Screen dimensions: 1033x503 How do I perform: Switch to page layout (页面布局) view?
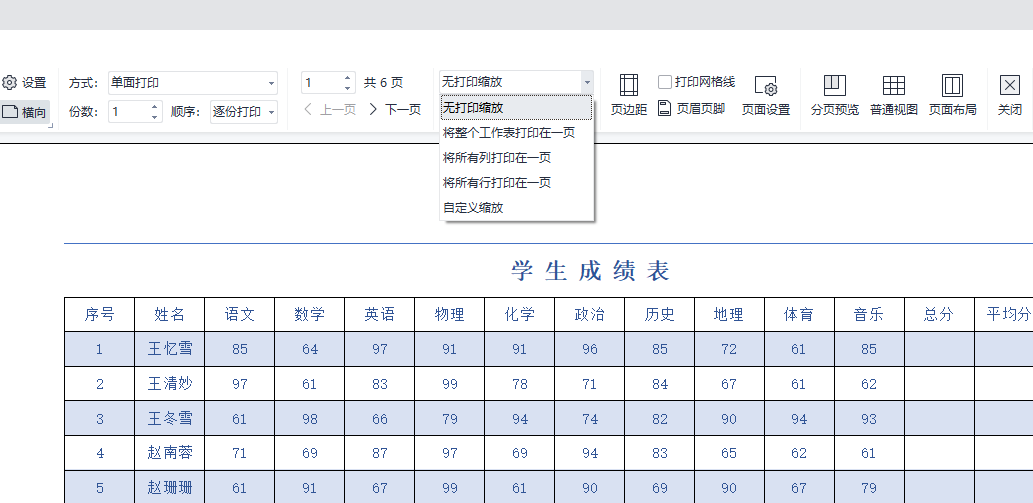point(952,96)
